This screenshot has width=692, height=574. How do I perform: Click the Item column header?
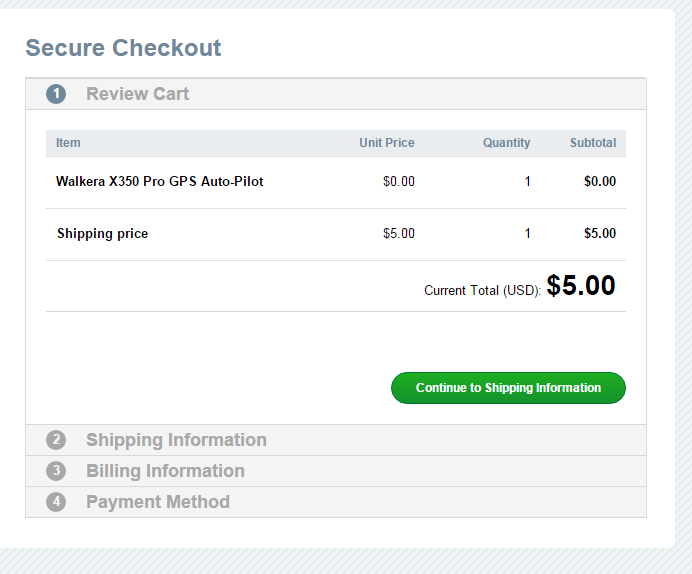coord(68,143)
